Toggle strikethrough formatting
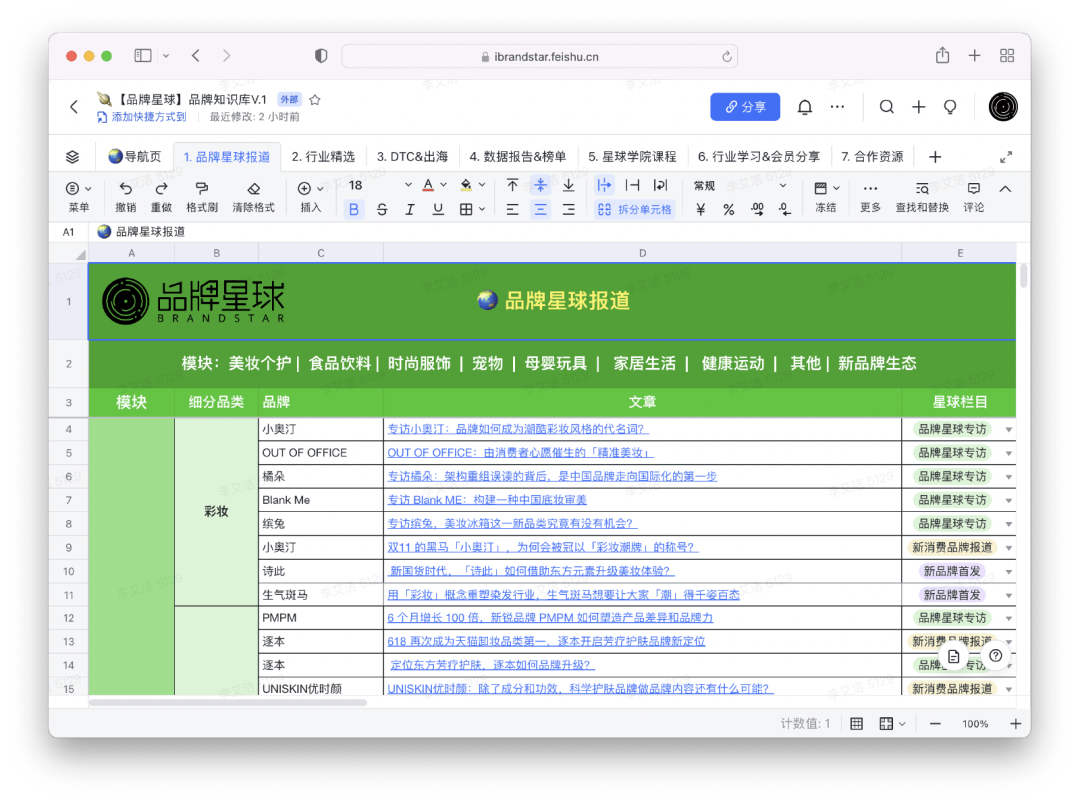Screen dimensions: 1080x803 click(x=382, y=209)
